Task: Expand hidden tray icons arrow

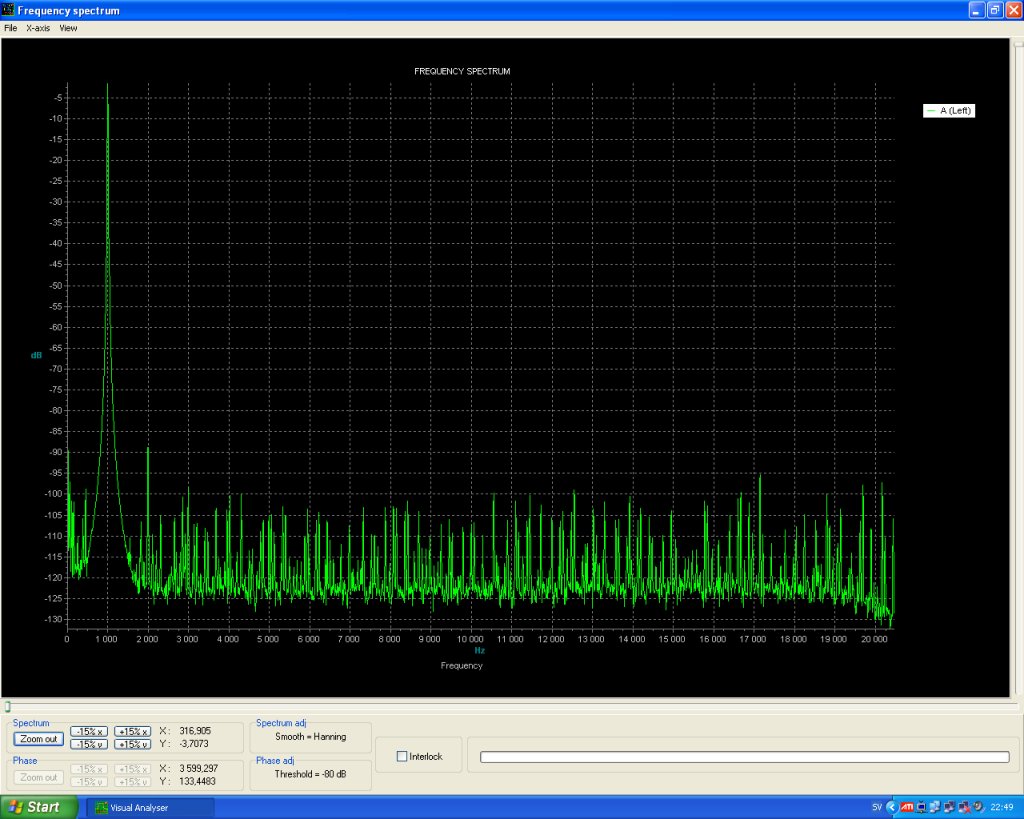Action: coord(892,807)
